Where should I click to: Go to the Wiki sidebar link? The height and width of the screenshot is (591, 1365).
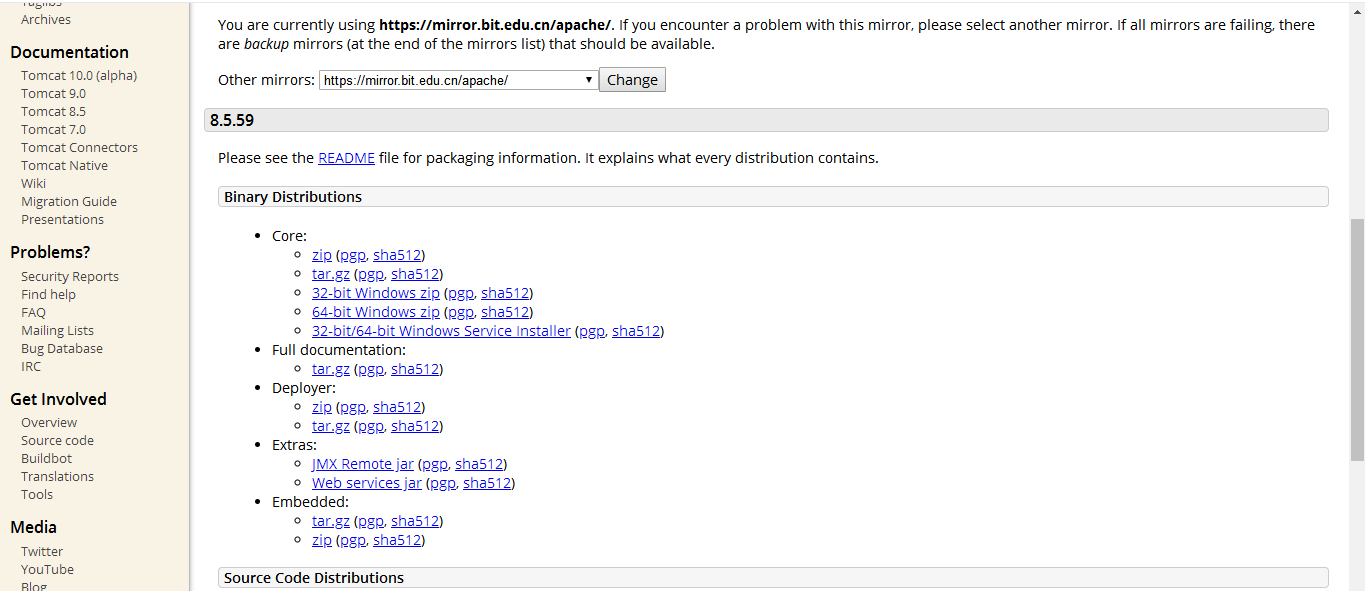[x=33, y=183]
